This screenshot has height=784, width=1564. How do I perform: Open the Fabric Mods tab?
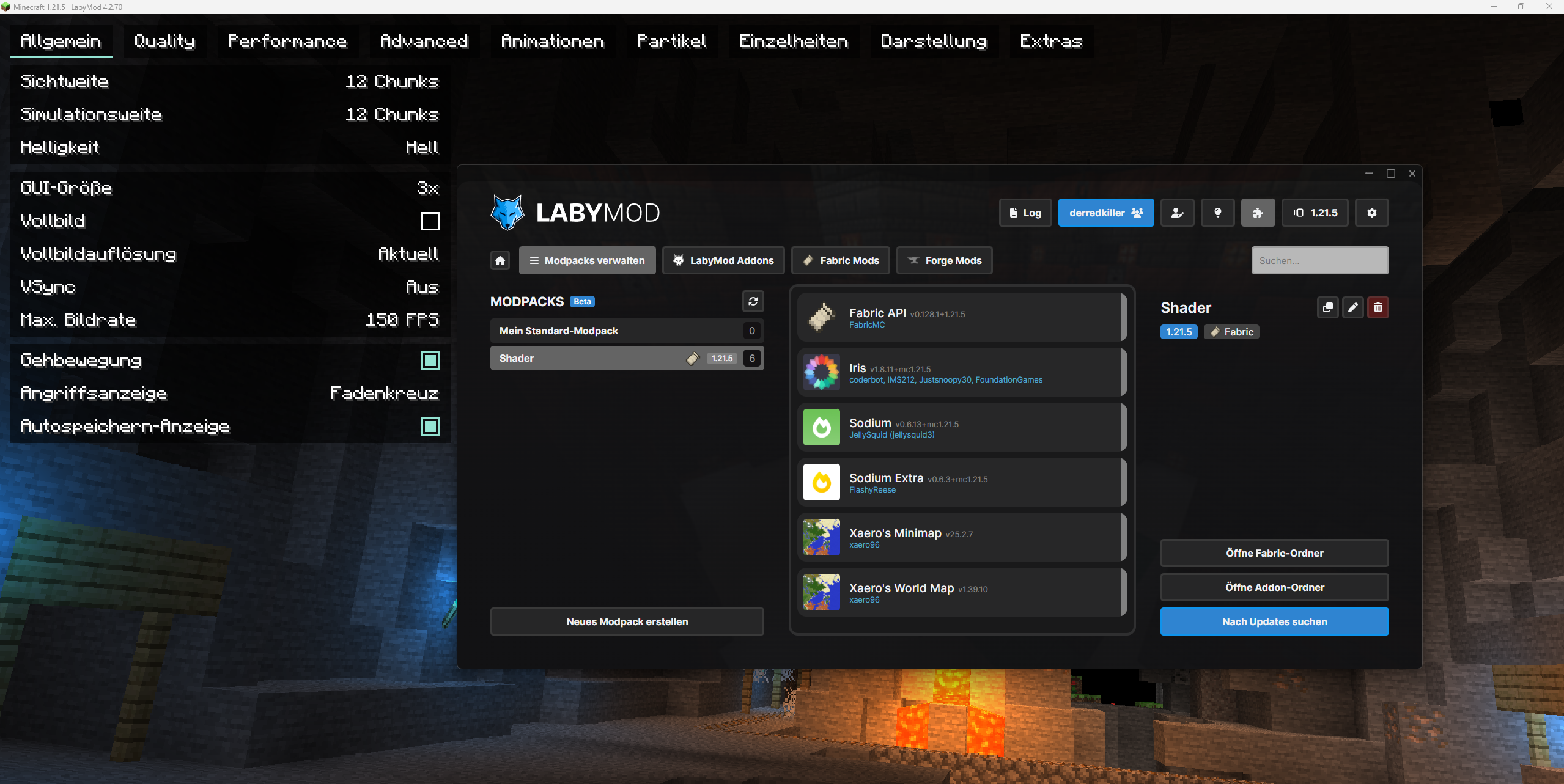pos(841,261)
